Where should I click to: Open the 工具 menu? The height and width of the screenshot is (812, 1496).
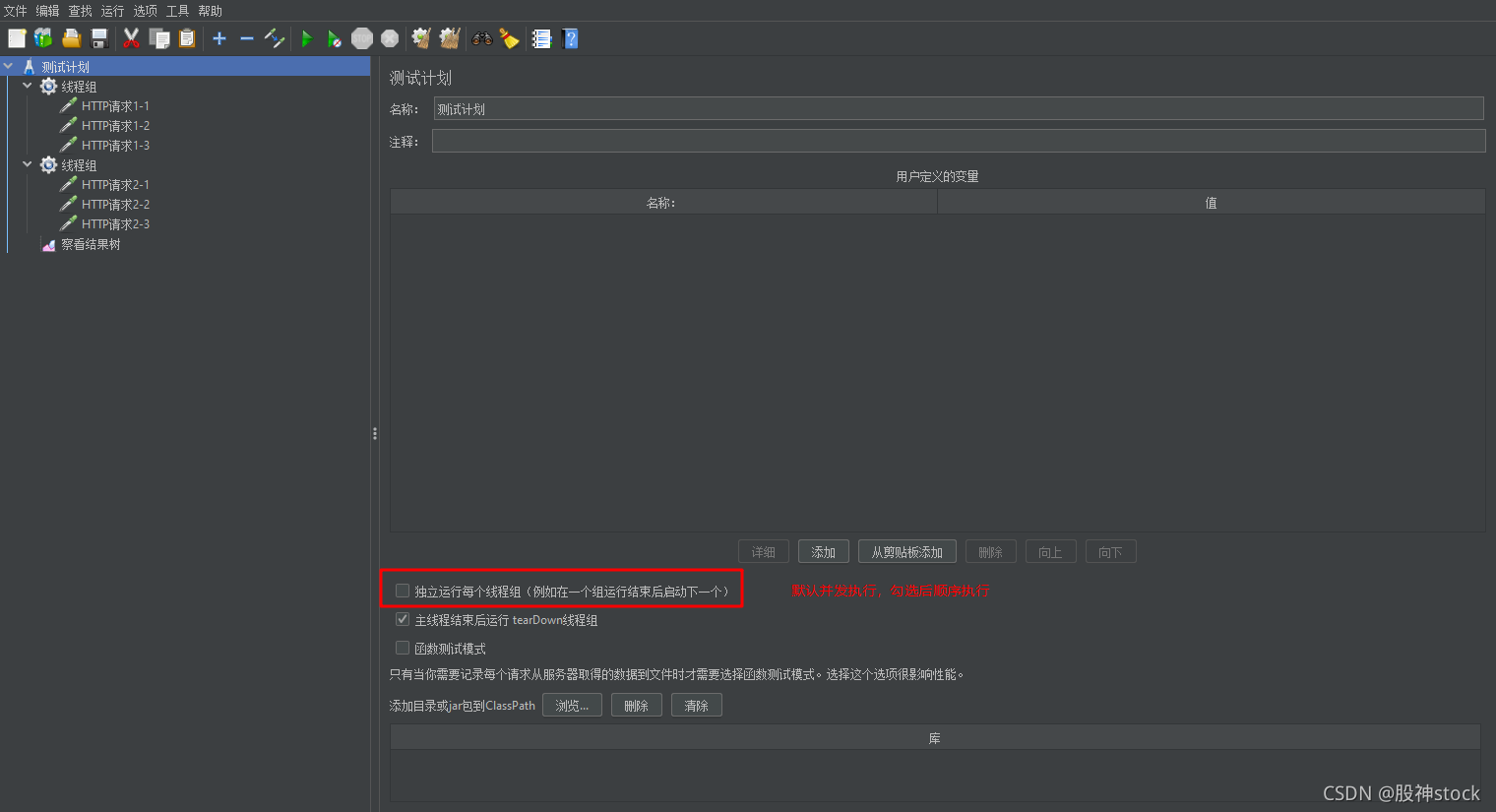178,11
